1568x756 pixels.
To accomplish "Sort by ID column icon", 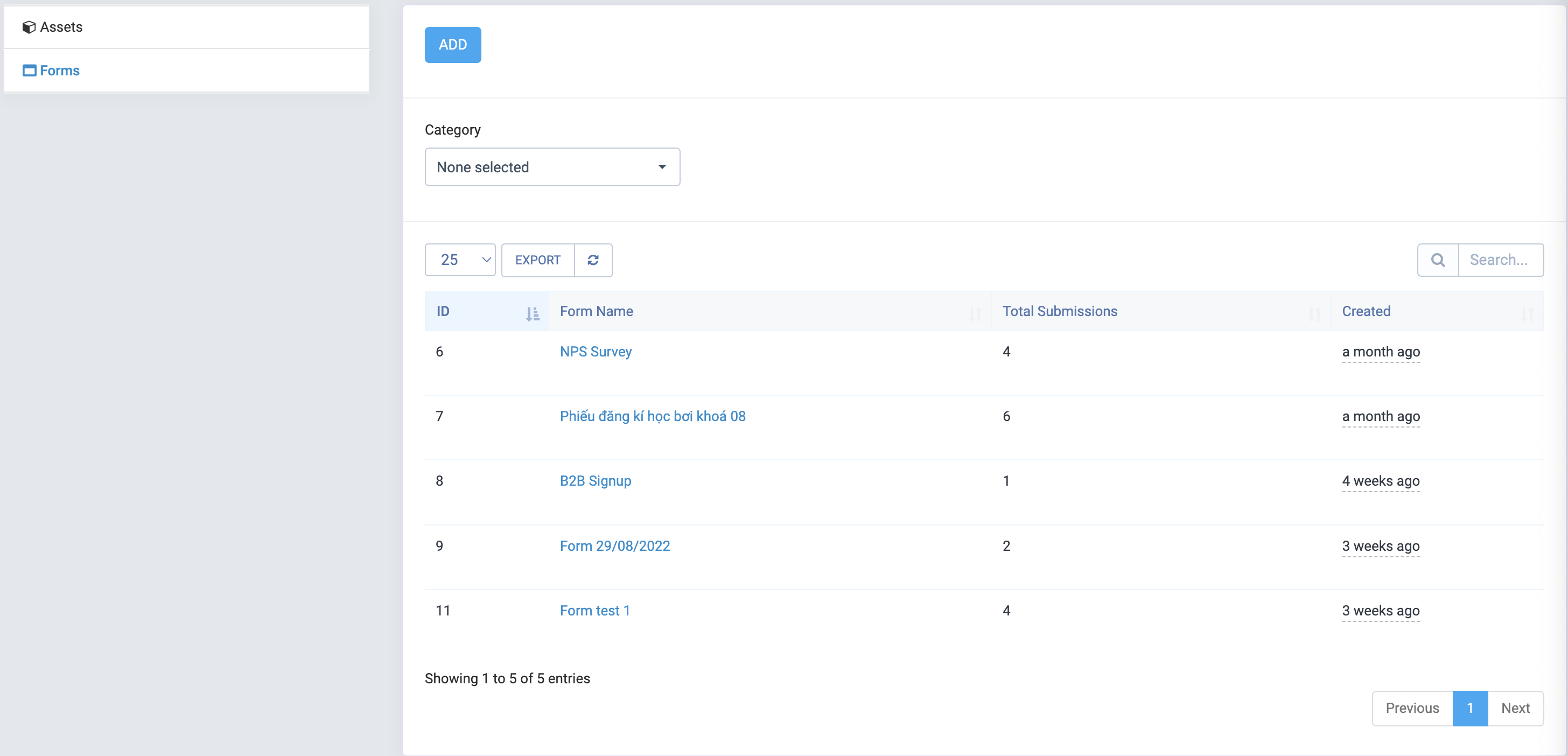I will click(532, 313).
